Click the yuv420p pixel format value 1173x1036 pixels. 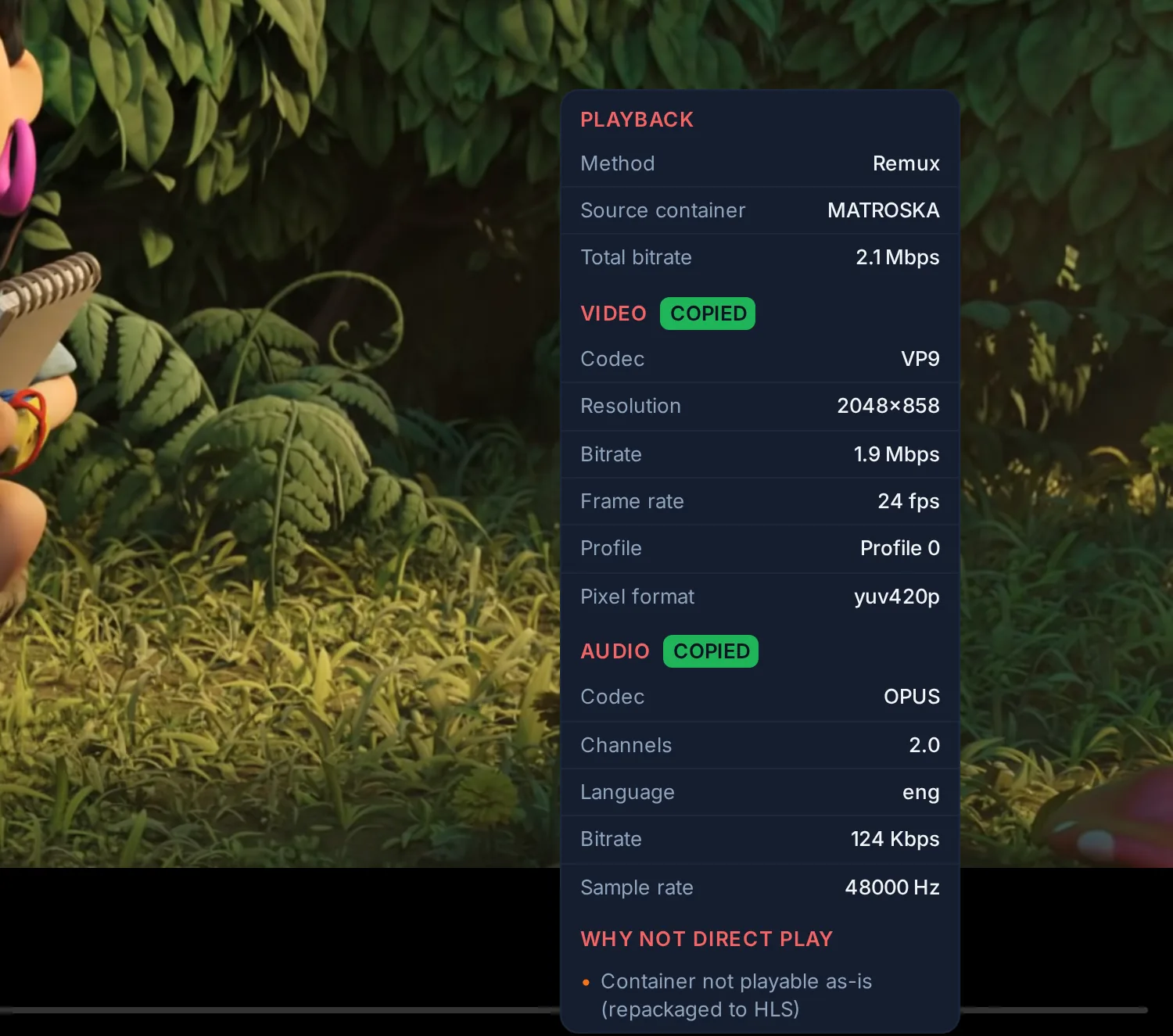tap(897, 597)
